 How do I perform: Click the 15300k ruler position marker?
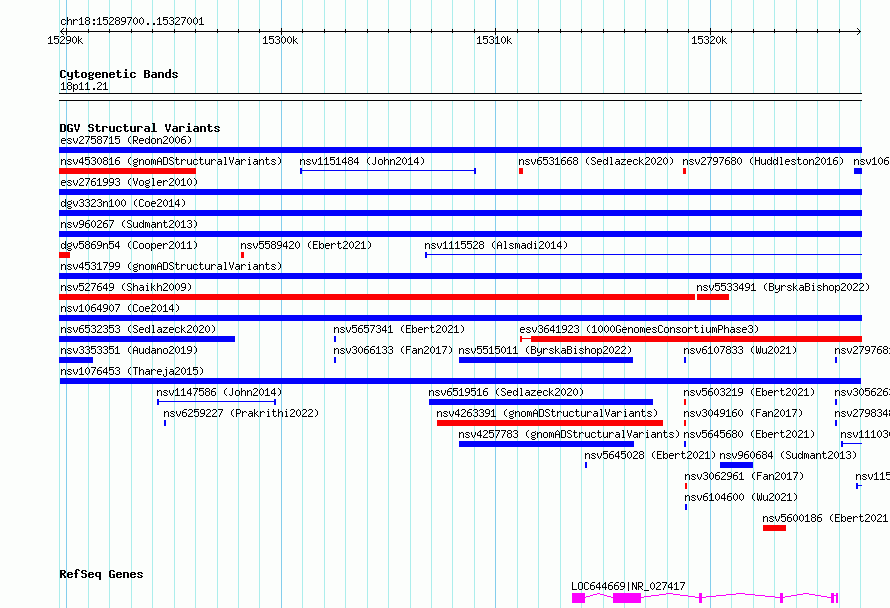(280, 40)
